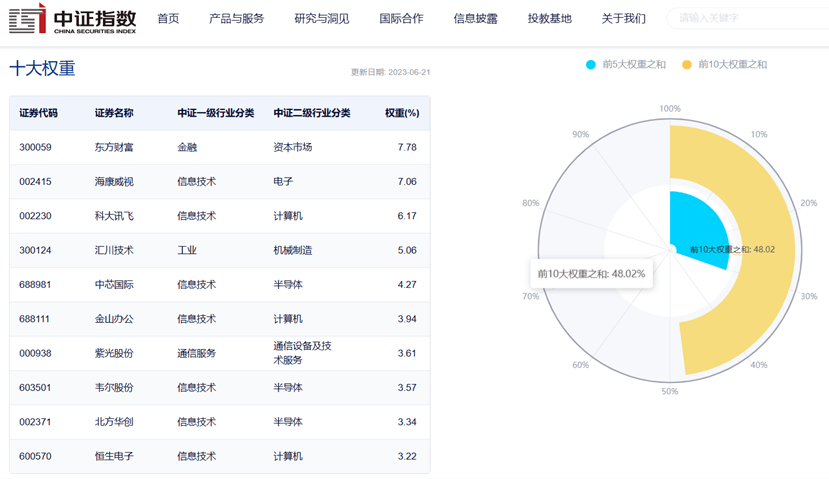Click the China Securities Index logo
The image size is (829, 479).
[72, 19]
